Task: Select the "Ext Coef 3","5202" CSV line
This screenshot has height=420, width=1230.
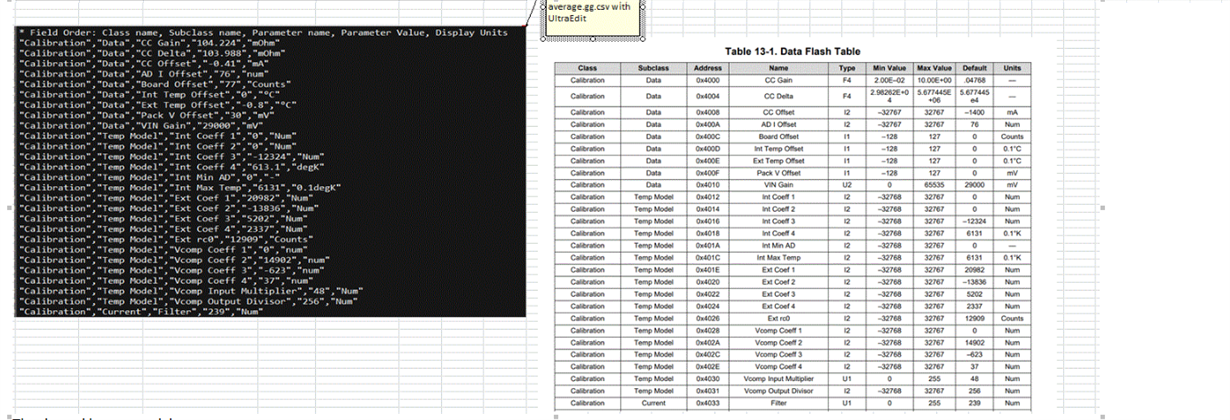Action: [x=165, y=219]
